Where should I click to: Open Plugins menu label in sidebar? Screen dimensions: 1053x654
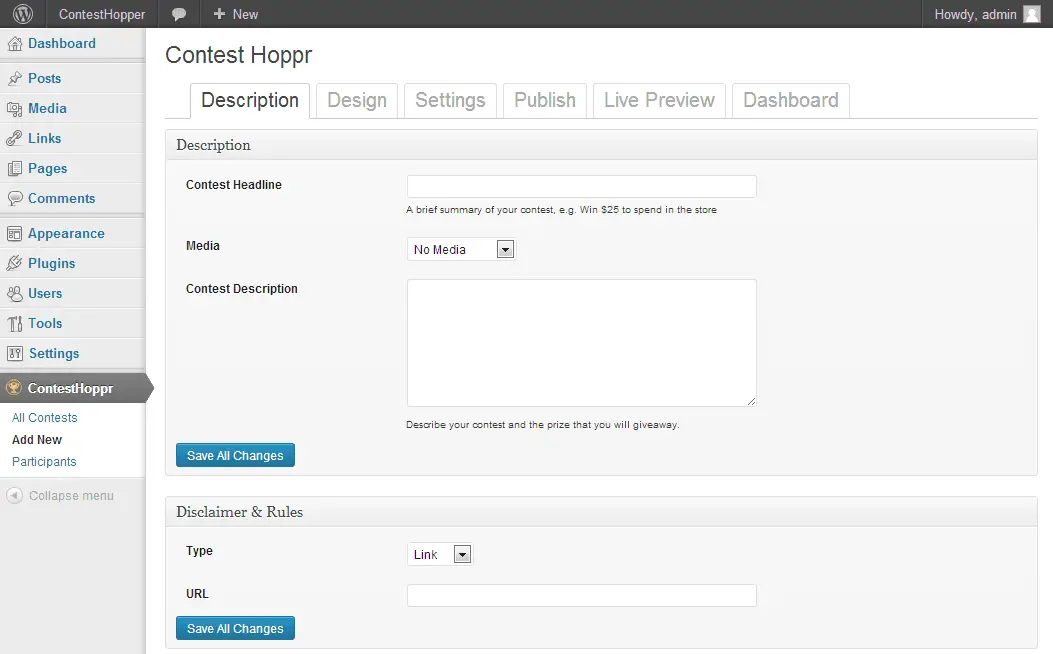[52, 264]
